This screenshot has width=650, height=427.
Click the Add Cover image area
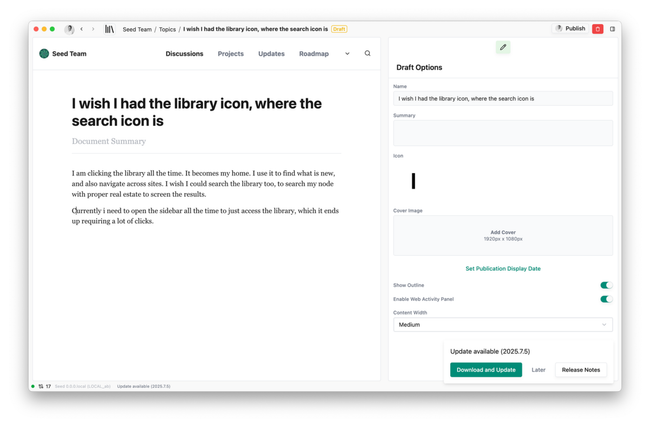click(502, 236)
